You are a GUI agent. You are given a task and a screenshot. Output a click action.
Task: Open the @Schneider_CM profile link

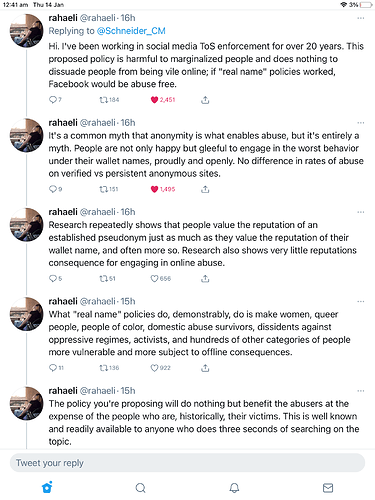tap(131, 31)
